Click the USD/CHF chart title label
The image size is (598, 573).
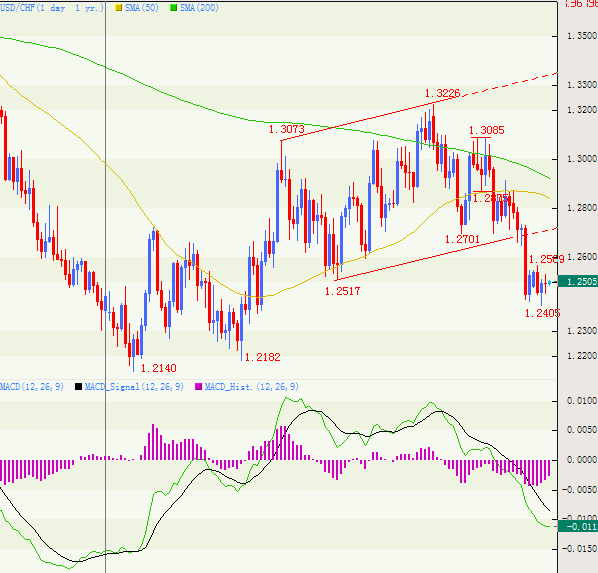[x=51, y=8]
